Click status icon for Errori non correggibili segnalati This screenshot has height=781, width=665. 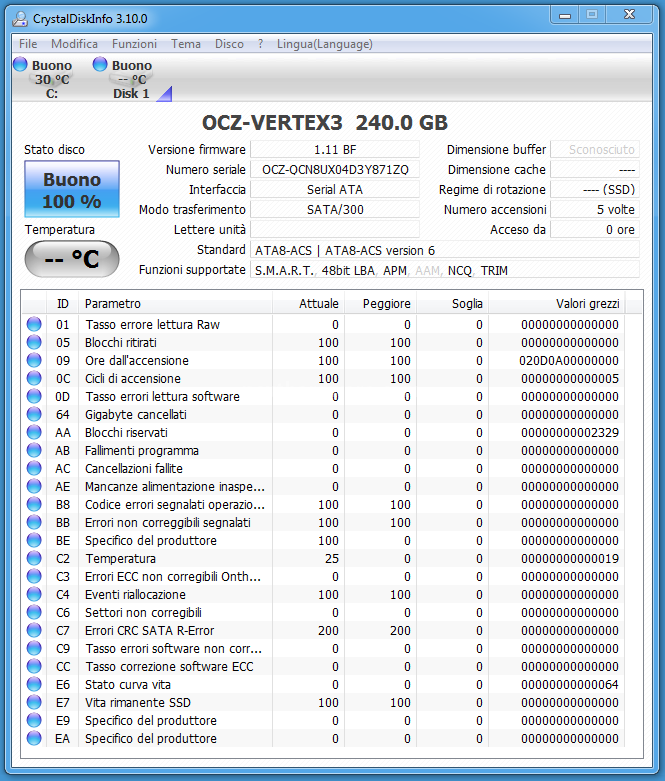34,522
